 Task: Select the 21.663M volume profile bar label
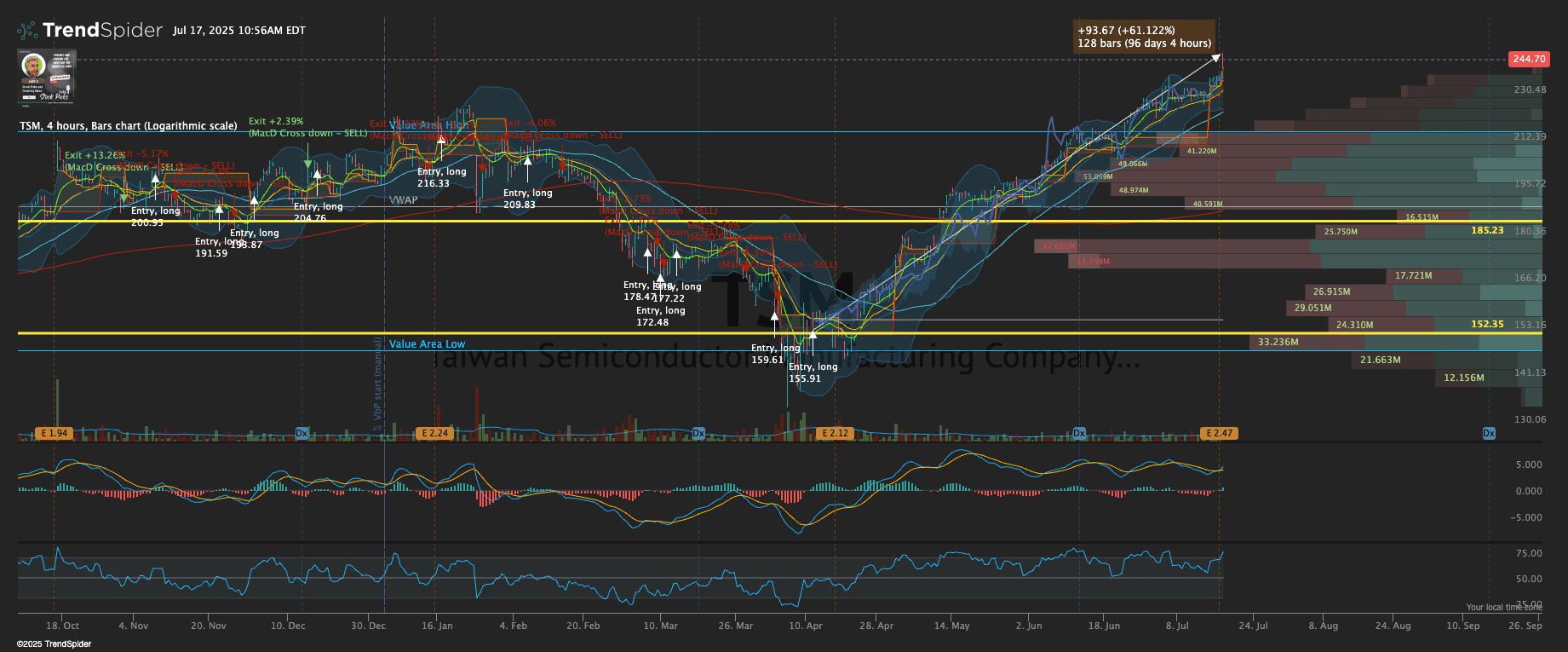[x=1381, y=361]
